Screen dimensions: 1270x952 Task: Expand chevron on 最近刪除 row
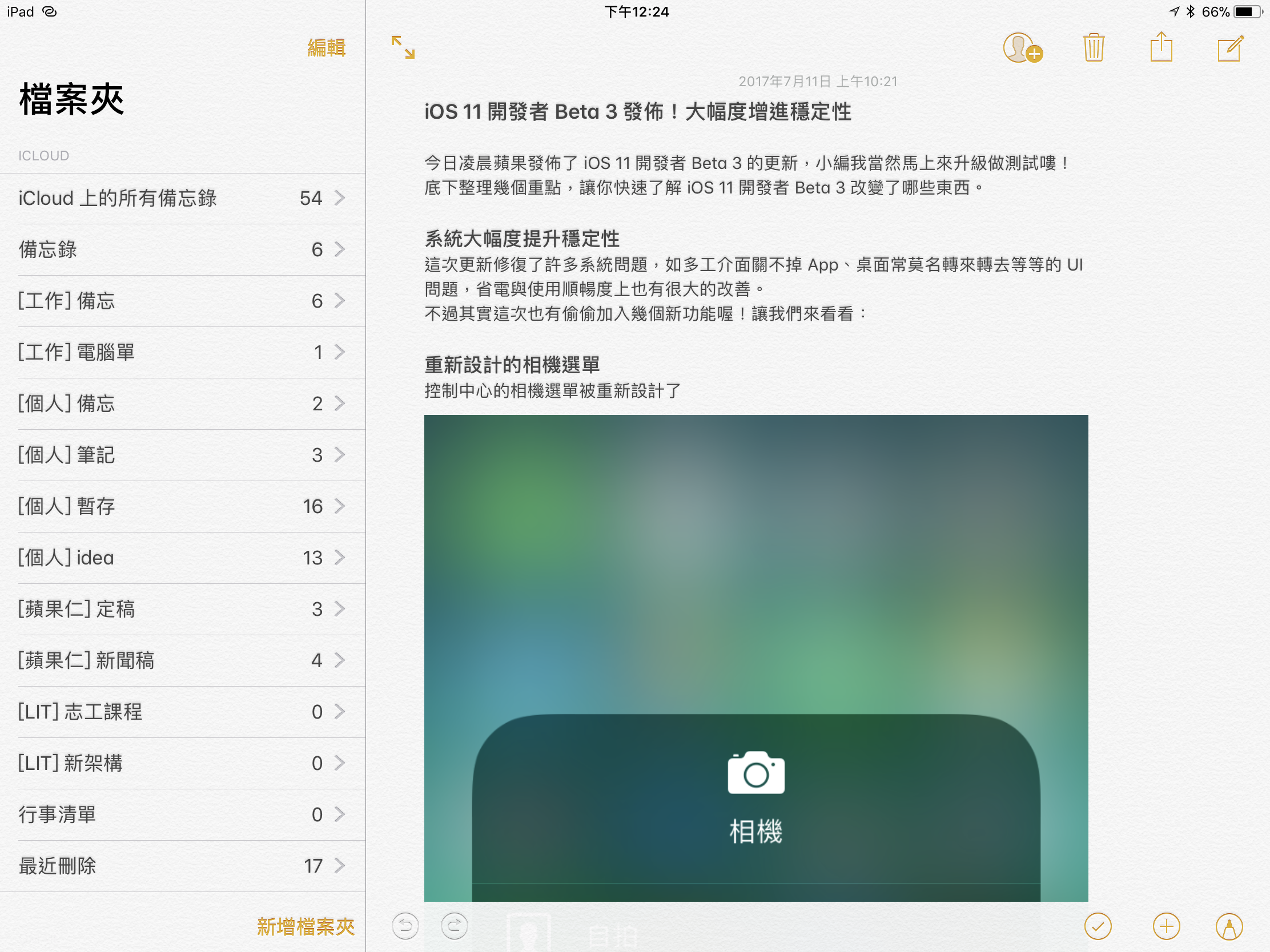(340, 865)
